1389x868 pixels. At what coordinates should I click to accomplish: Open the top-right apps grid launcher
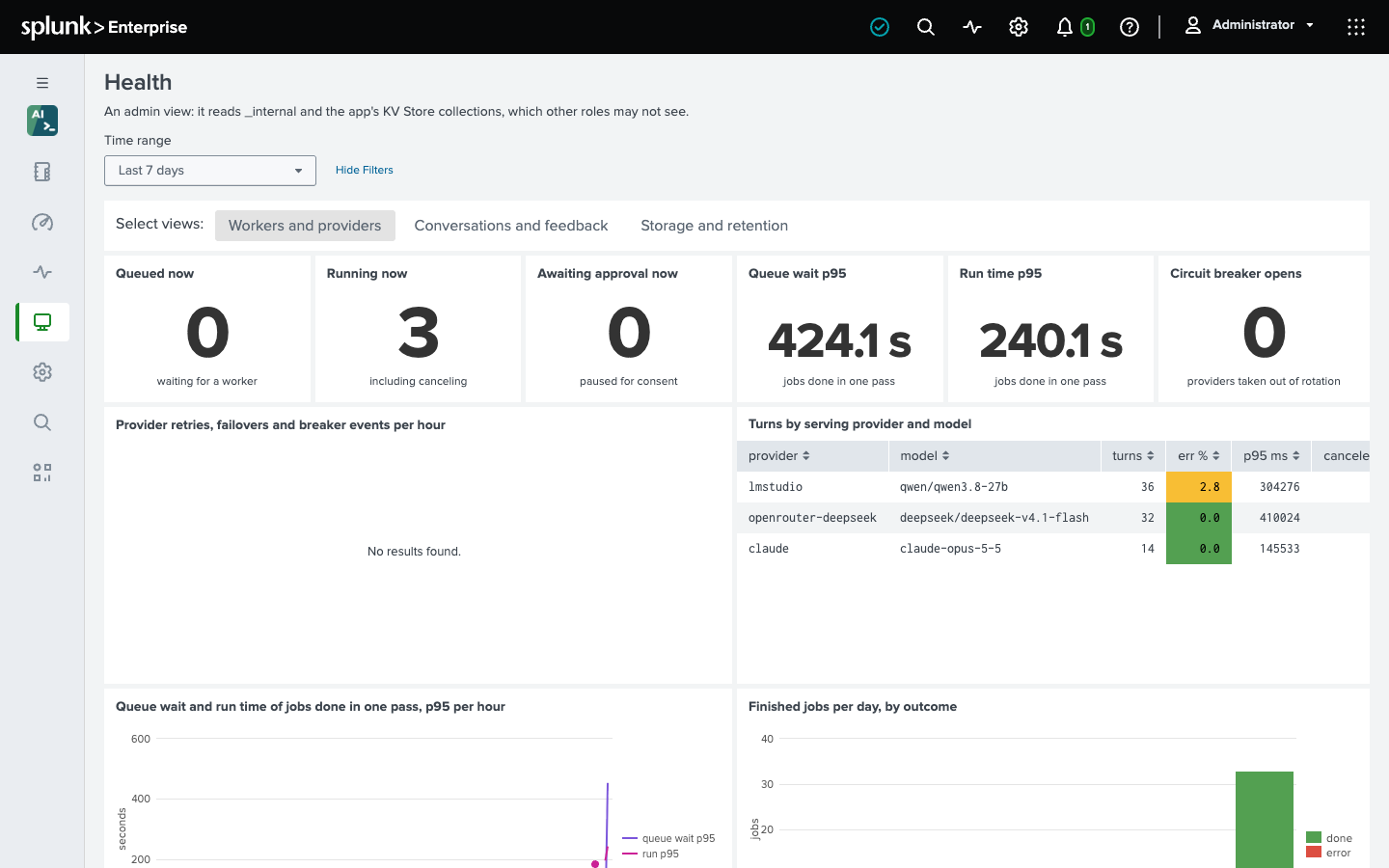(1356, 27)
